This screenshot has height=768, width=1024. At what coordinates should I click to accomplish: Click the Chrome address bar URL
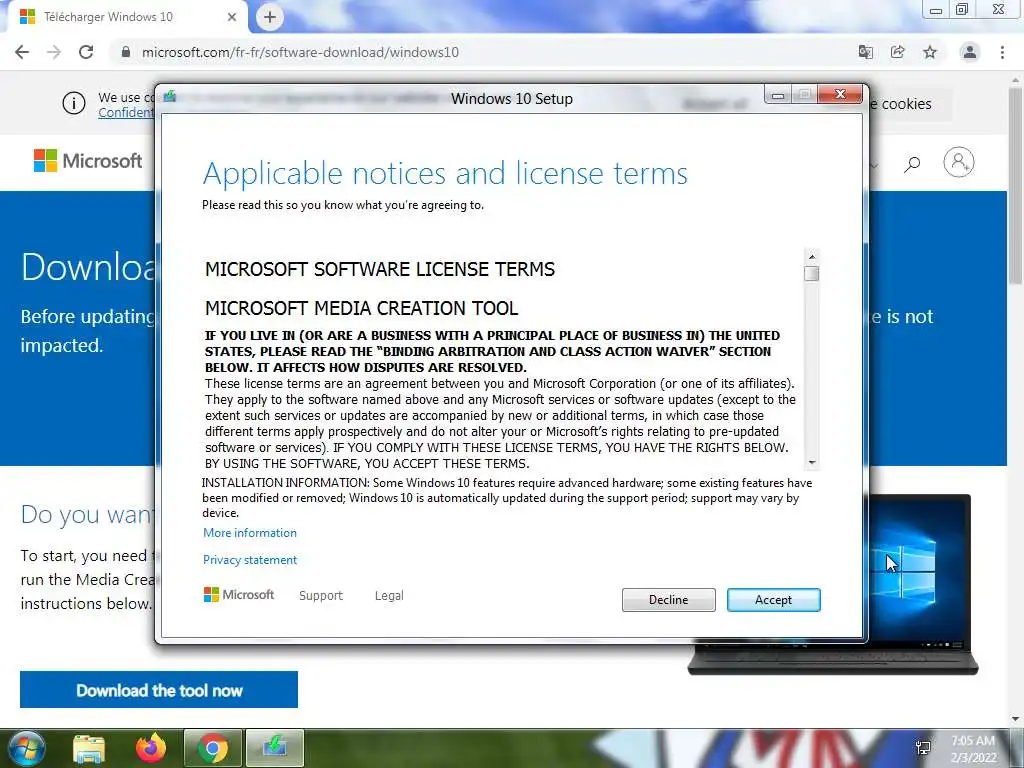pos(300,52)
